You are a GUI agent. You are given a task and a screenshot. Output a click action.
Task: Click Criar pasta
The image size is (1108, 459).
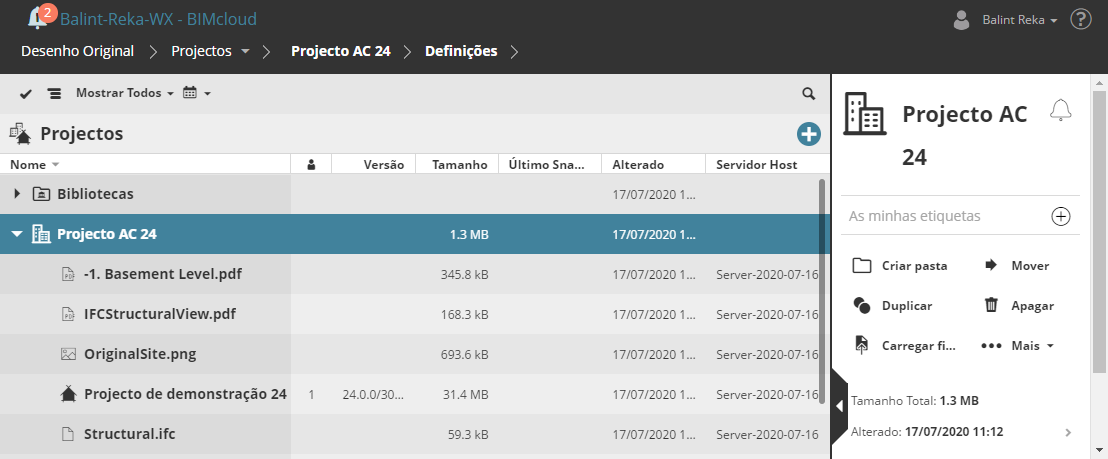click(x=900, y=266)
